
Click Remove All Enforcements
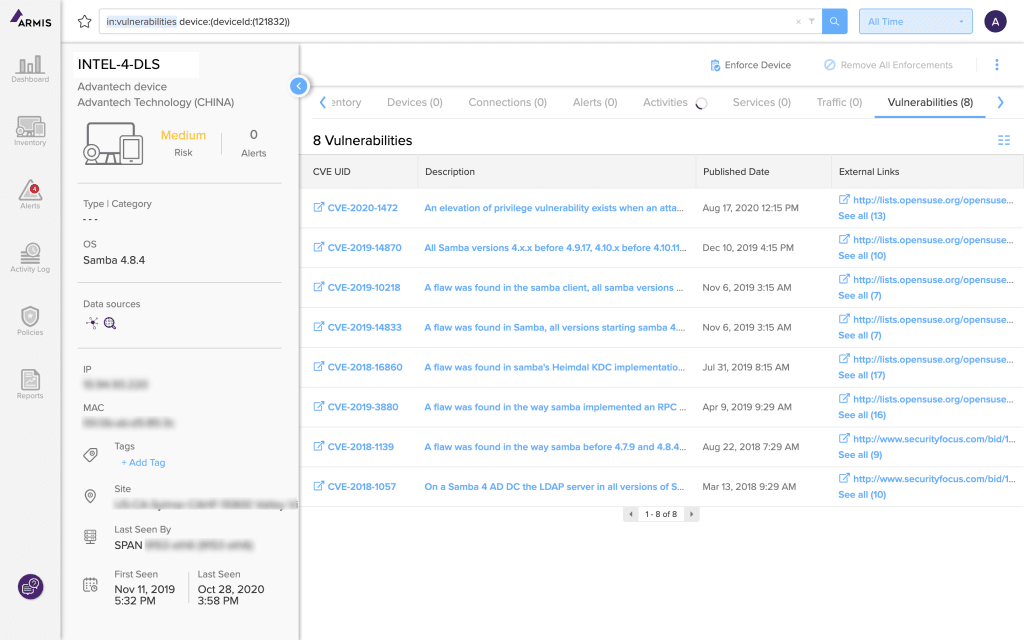[888, 65]
